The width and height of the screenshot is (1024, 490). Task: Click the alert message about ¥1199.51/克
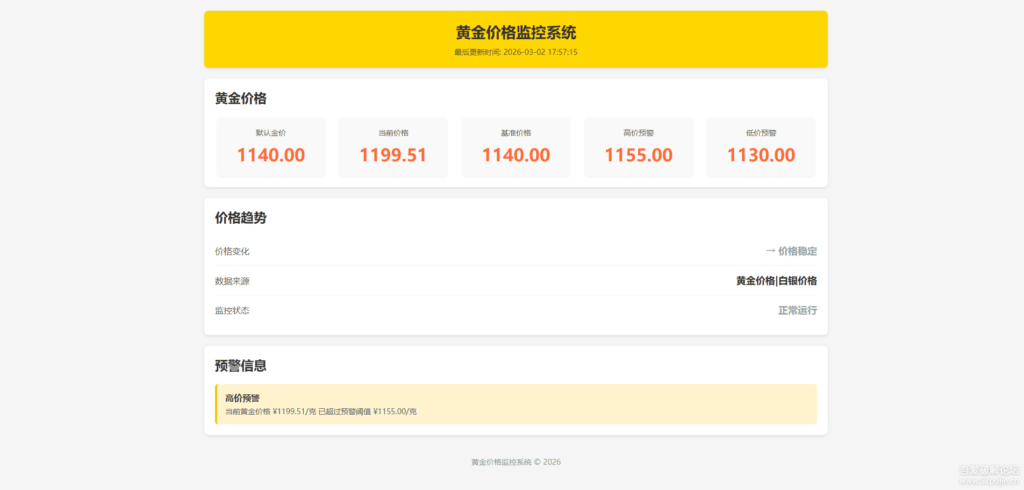(x=320, y=411)
